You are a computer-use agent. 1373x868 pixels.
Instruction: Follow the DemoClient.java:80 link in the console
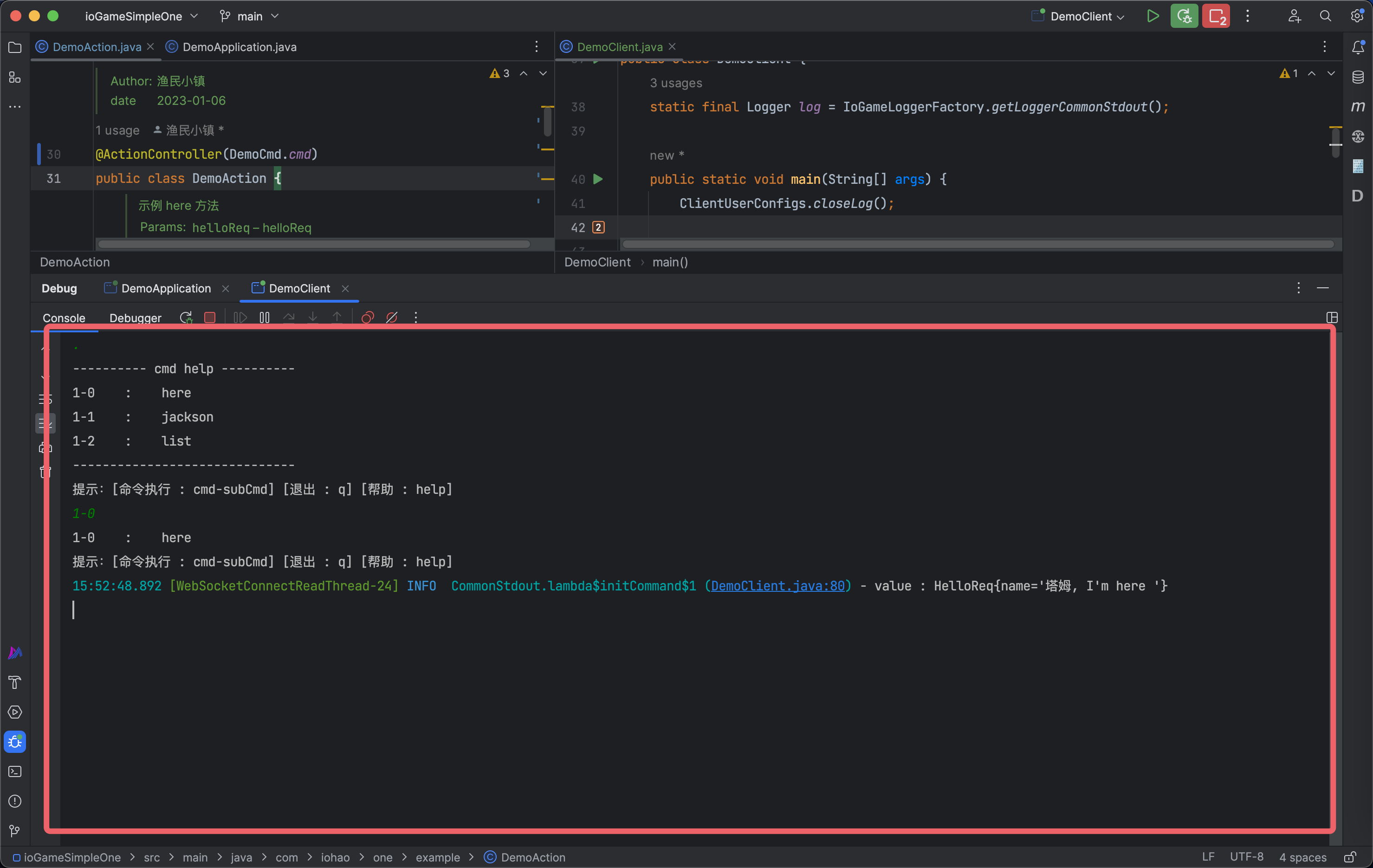778,586
